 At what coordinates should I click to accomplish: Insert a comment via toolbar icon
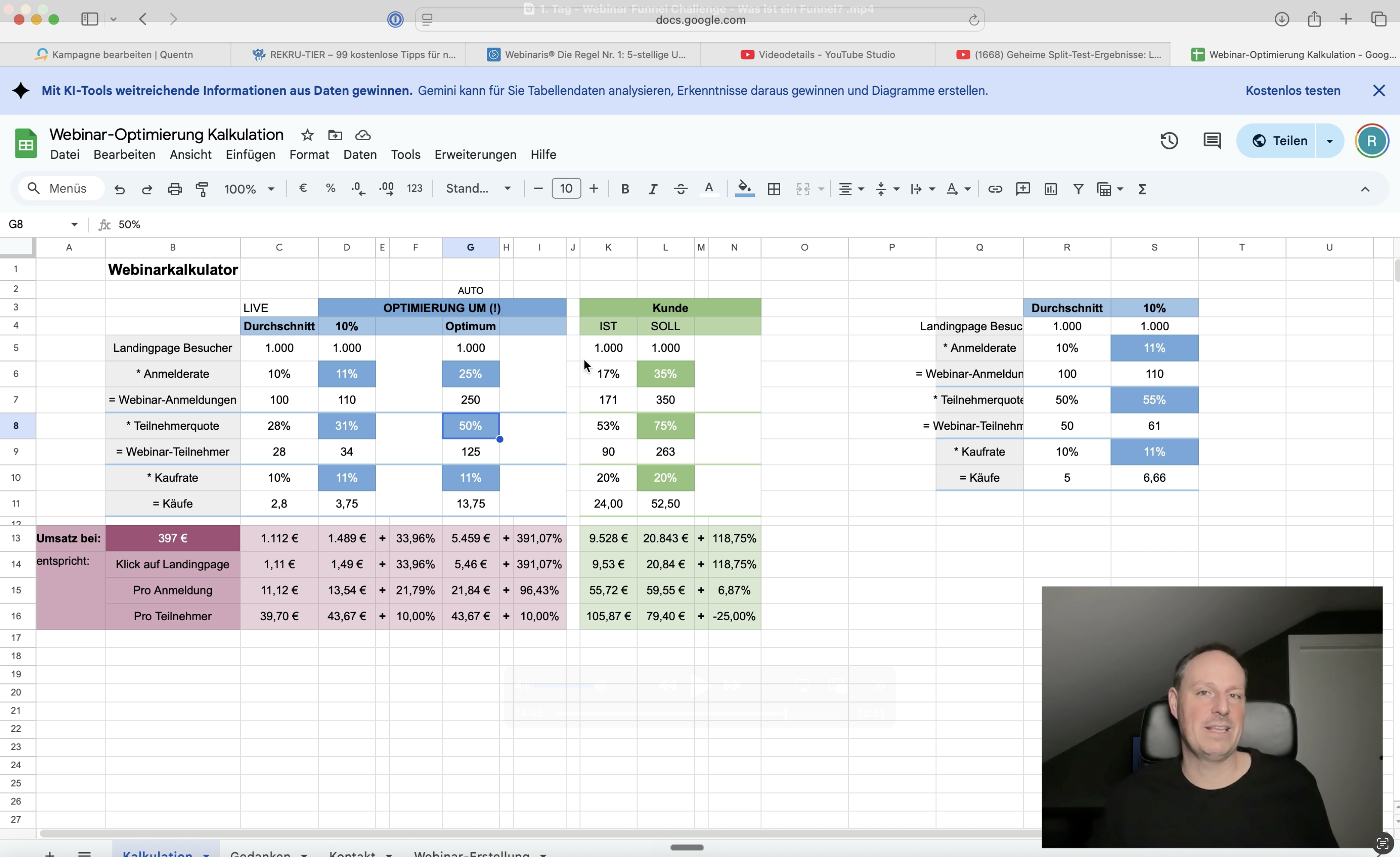coord(1023,189)
